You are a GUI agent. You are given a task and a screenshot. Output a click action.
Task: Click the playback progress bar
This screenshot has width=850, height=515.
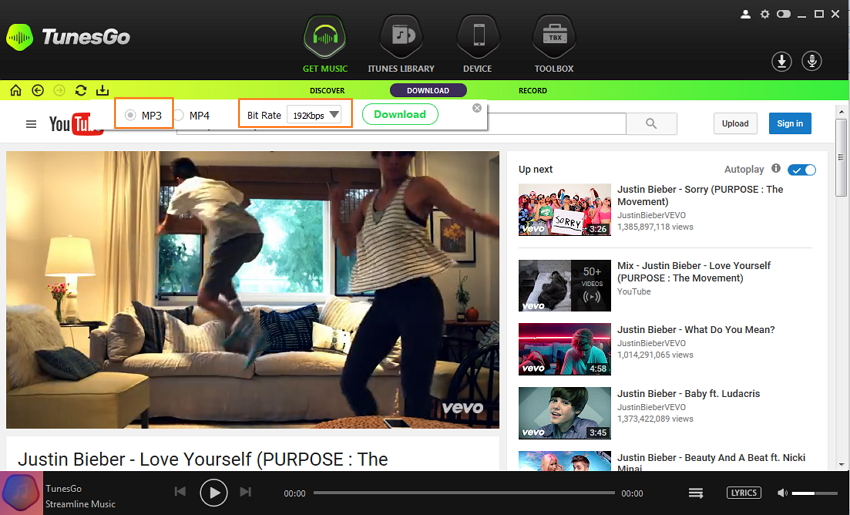[x=464, y=493]
